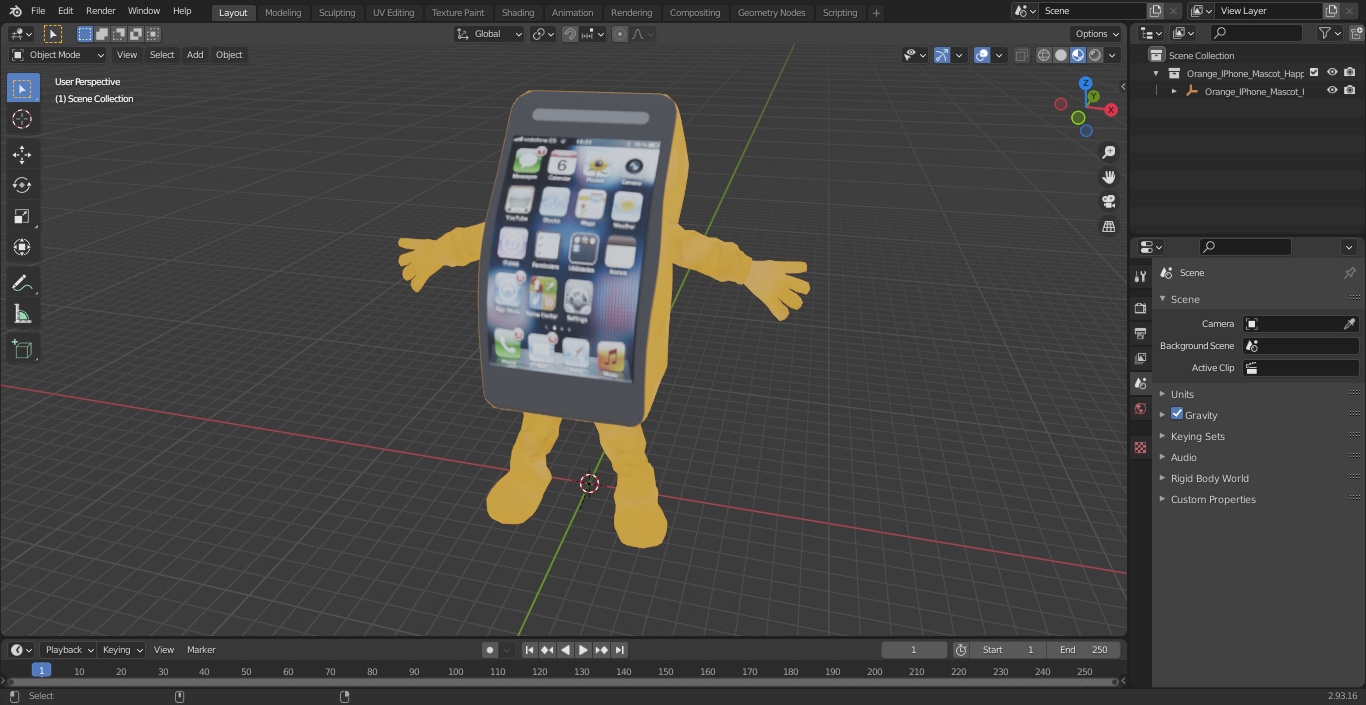Exclude Orange_IPhone_Mascot_Happ collection via checkbox
This screenshot has height=705, width=1366.
[1314, 72]
